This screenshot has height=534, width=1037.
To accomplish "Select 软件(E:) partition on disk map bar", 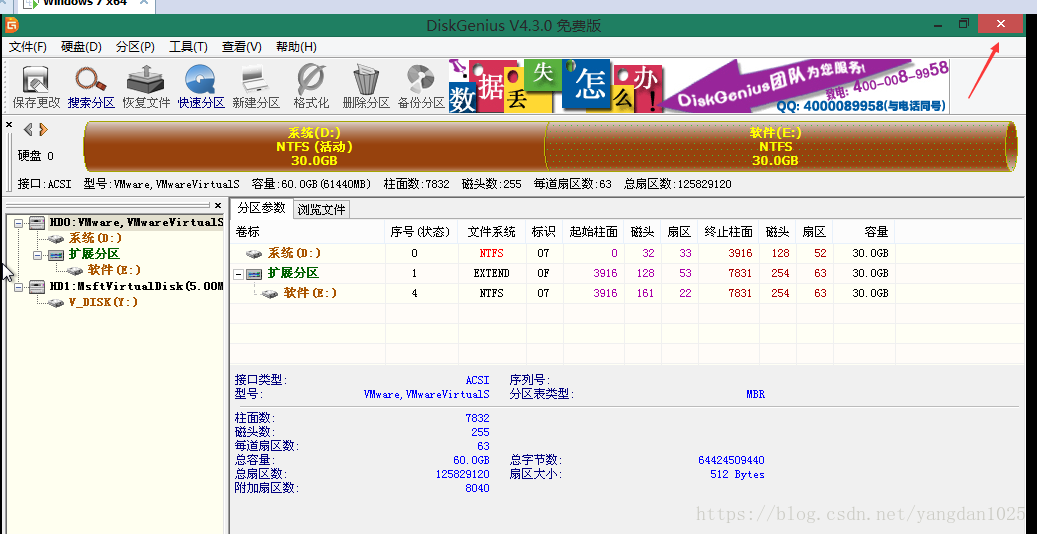I will tap(775, 147).
